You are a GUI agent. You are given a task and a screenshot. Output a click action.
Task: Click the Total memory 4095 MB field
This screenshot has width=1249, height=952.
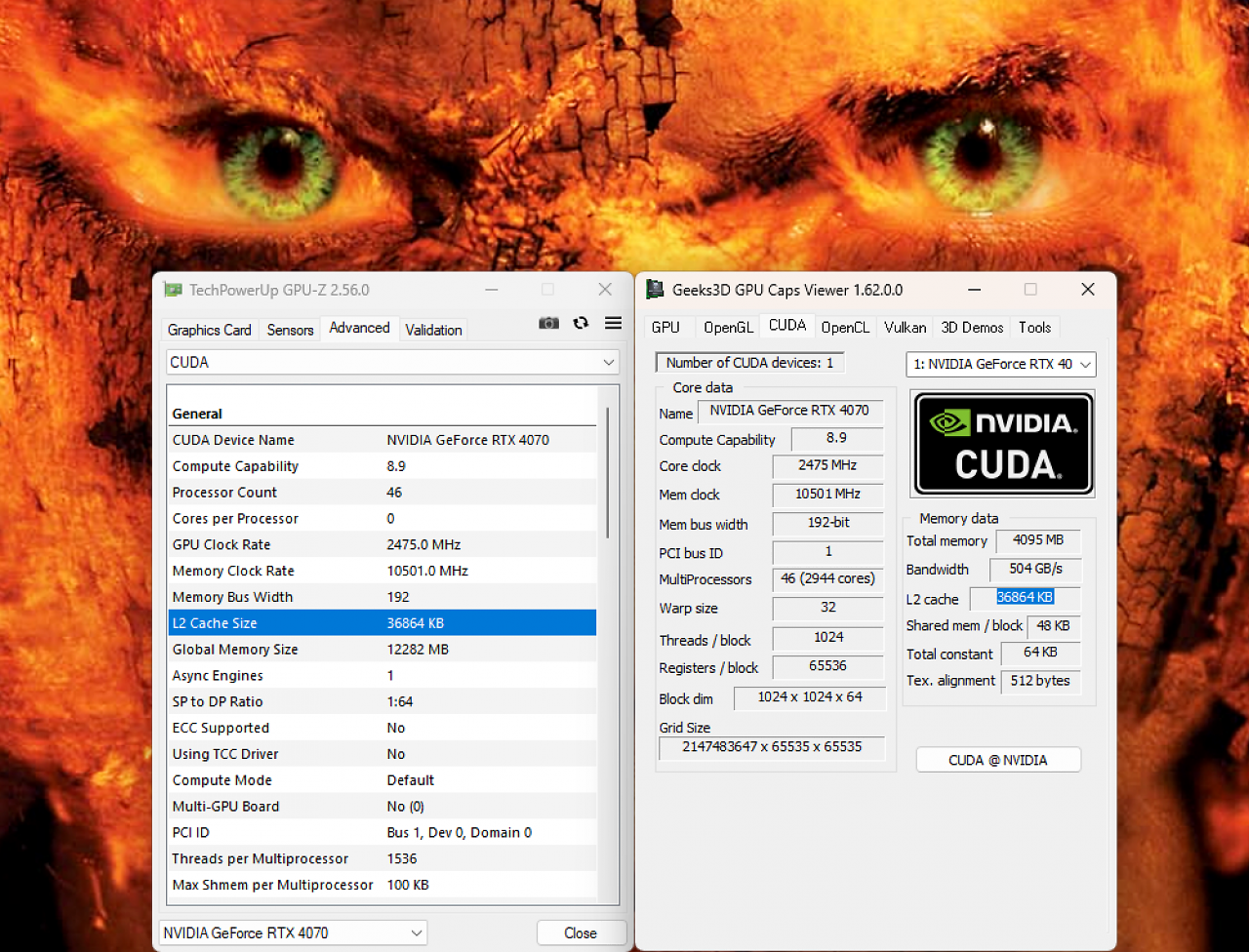click(x=1038, y=540)
